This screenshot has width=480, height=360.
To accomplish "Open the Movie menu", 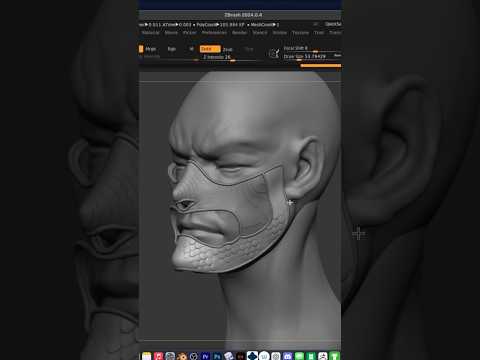I will tap(171, 33).
